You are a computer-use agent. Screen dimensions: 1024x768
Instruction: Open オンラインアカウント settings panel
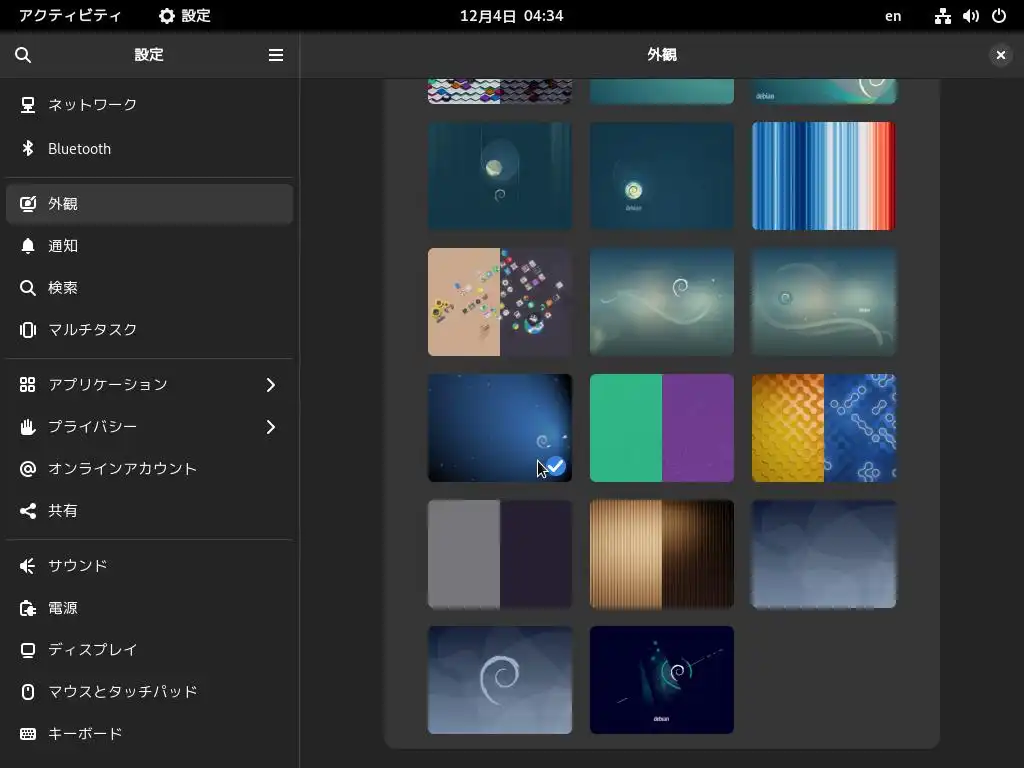[x=150, y=469]
